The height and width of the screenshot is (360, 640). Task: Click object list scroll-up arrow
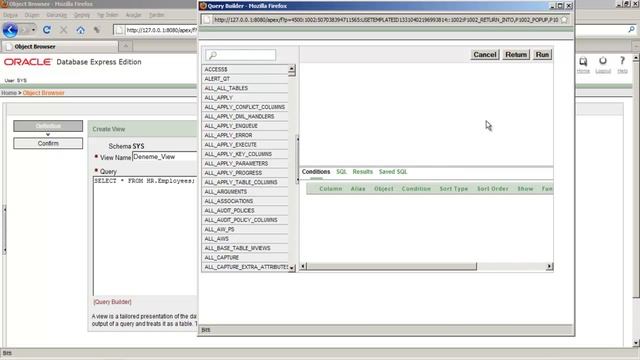(291, 68)
